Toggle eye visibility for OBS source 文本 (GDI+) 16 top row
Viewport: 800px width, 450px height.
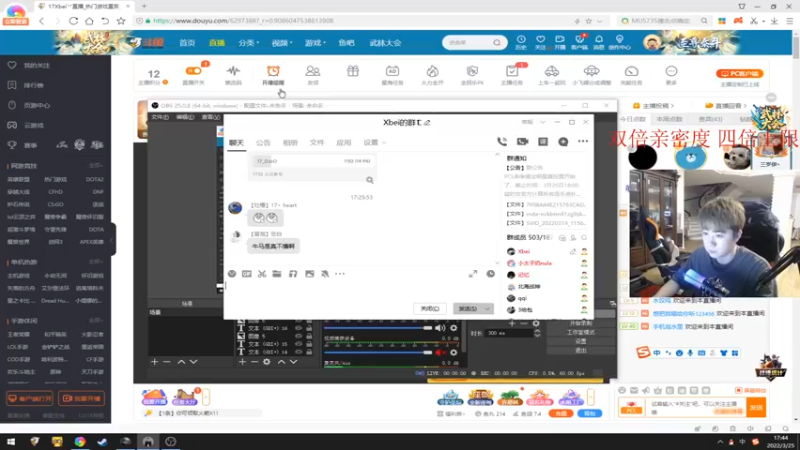click(298, 329)
